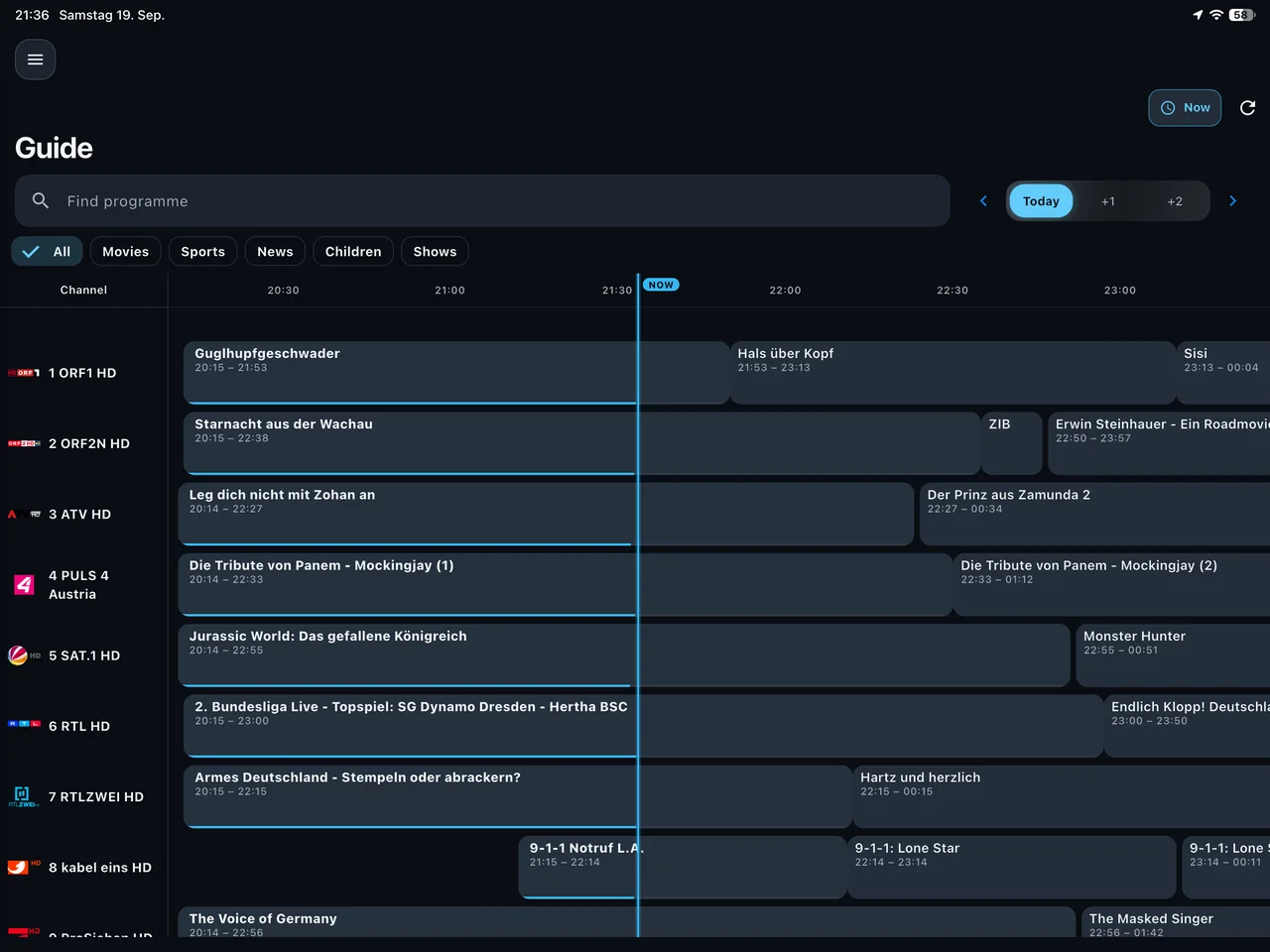Focus the Find programme search field
Viewport: 1270px width, 952px height.
click(x=482, y=201)
